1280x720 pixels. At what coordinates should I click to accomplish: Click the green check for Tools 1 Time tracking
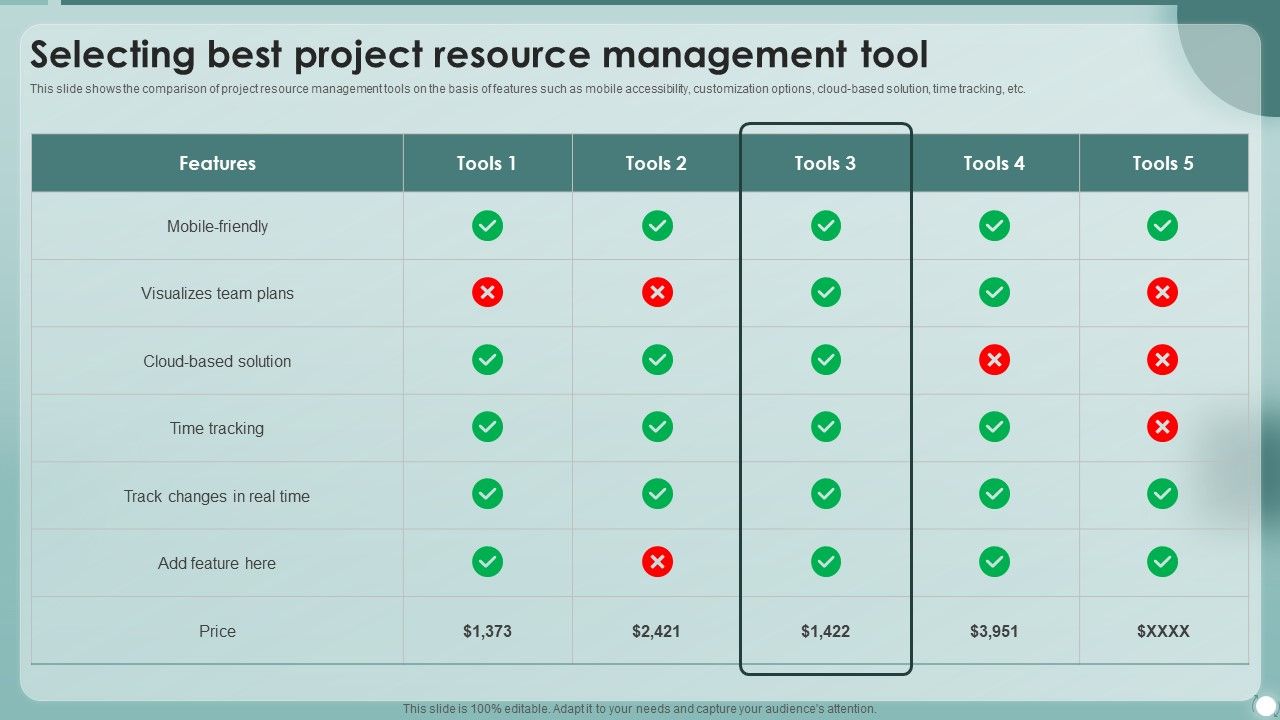click(x=487, y=427)
